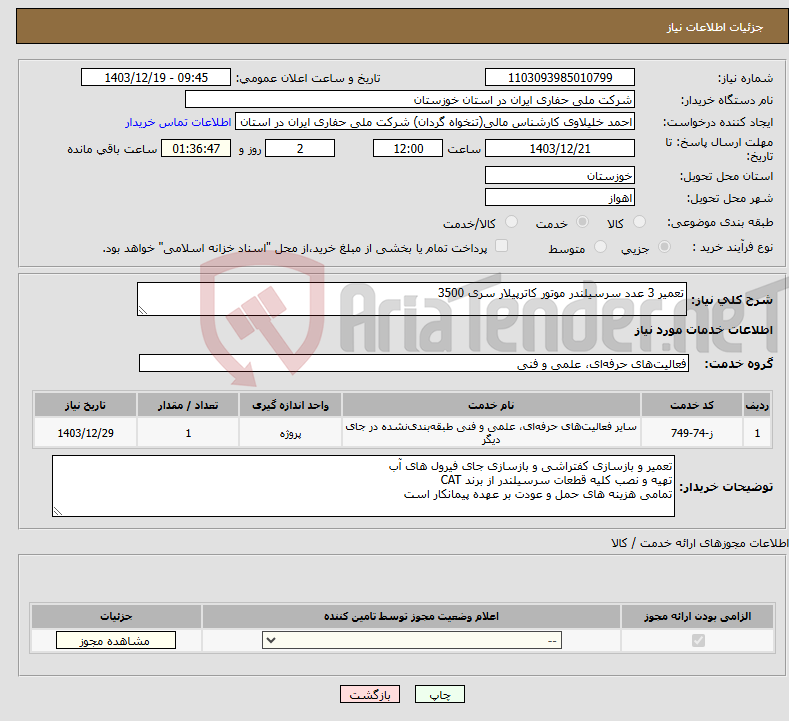Viewport: 789px width, 721px height.
Task: Click the جزئیات اطلاعات نیاز header title
Action: (715, 27)
